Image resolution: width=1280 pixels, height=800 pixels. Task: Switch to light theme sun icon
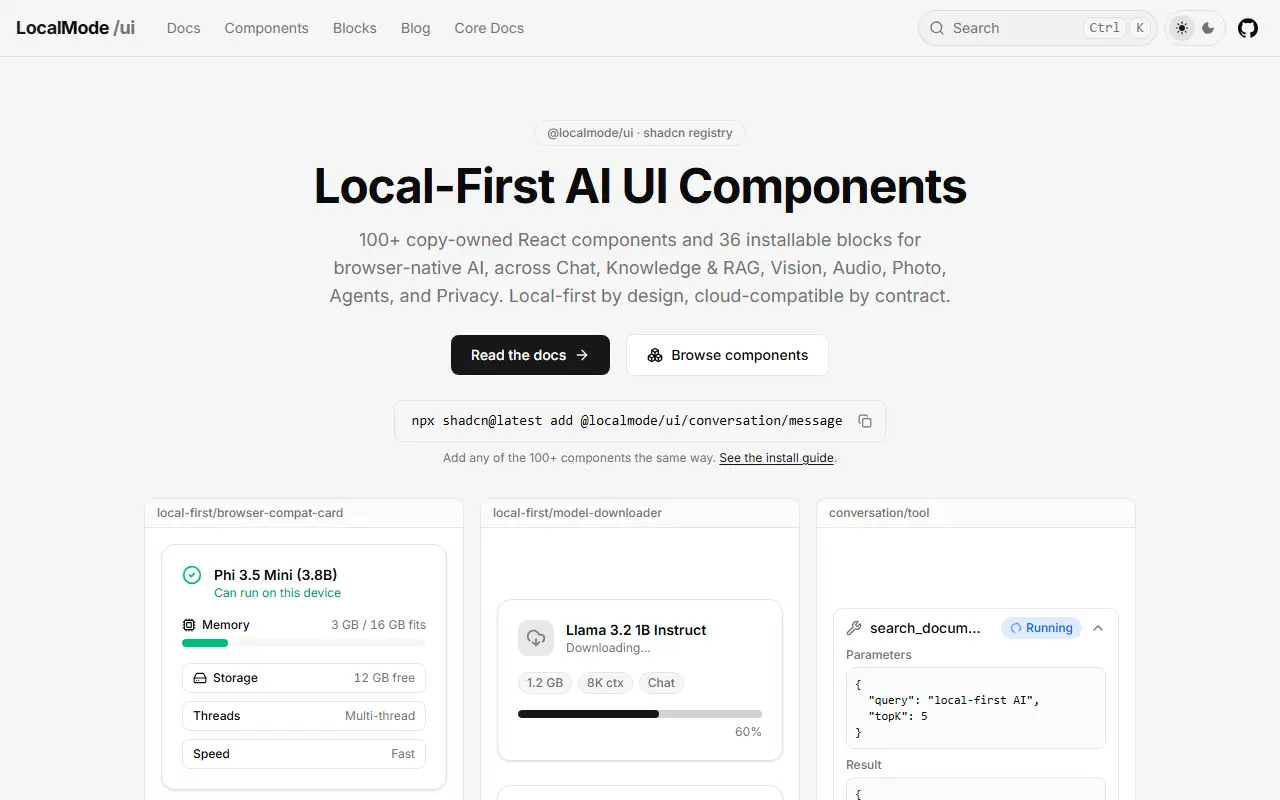coord(1183,28)
